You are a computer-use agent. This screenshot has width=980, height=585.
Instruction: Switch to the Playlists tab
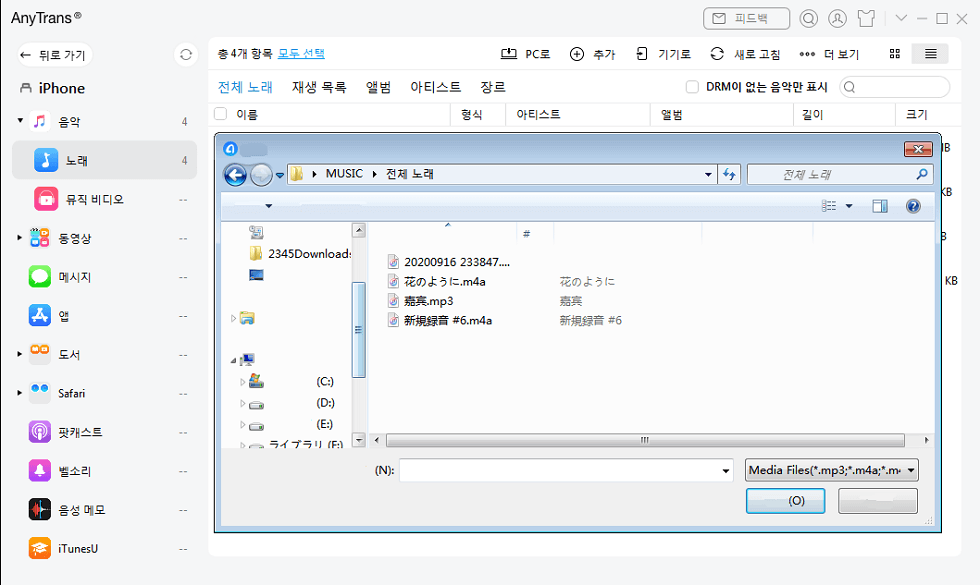(319, 87)
